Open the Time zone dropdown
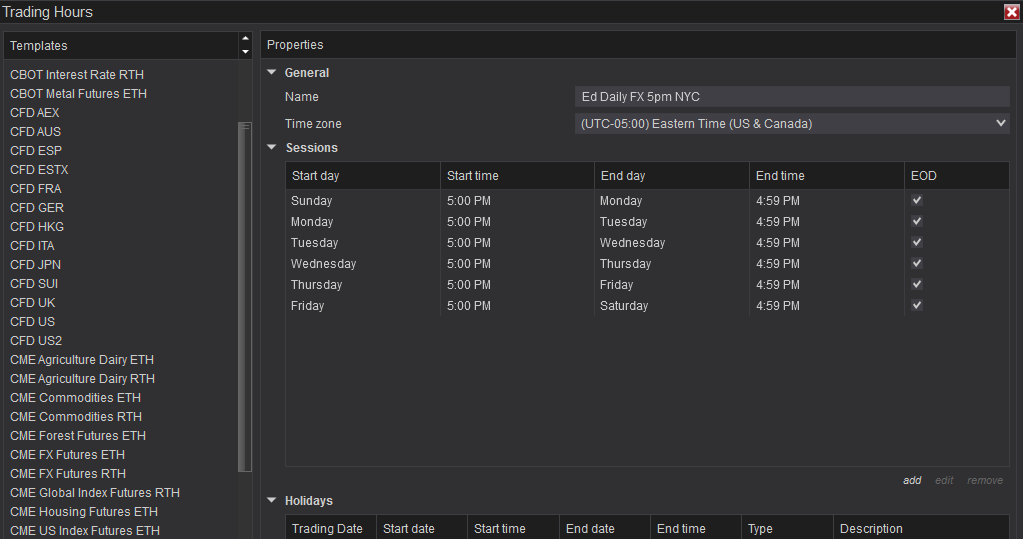The width and height of the screenshot is (1023, 539). [x=1001, y=124]
